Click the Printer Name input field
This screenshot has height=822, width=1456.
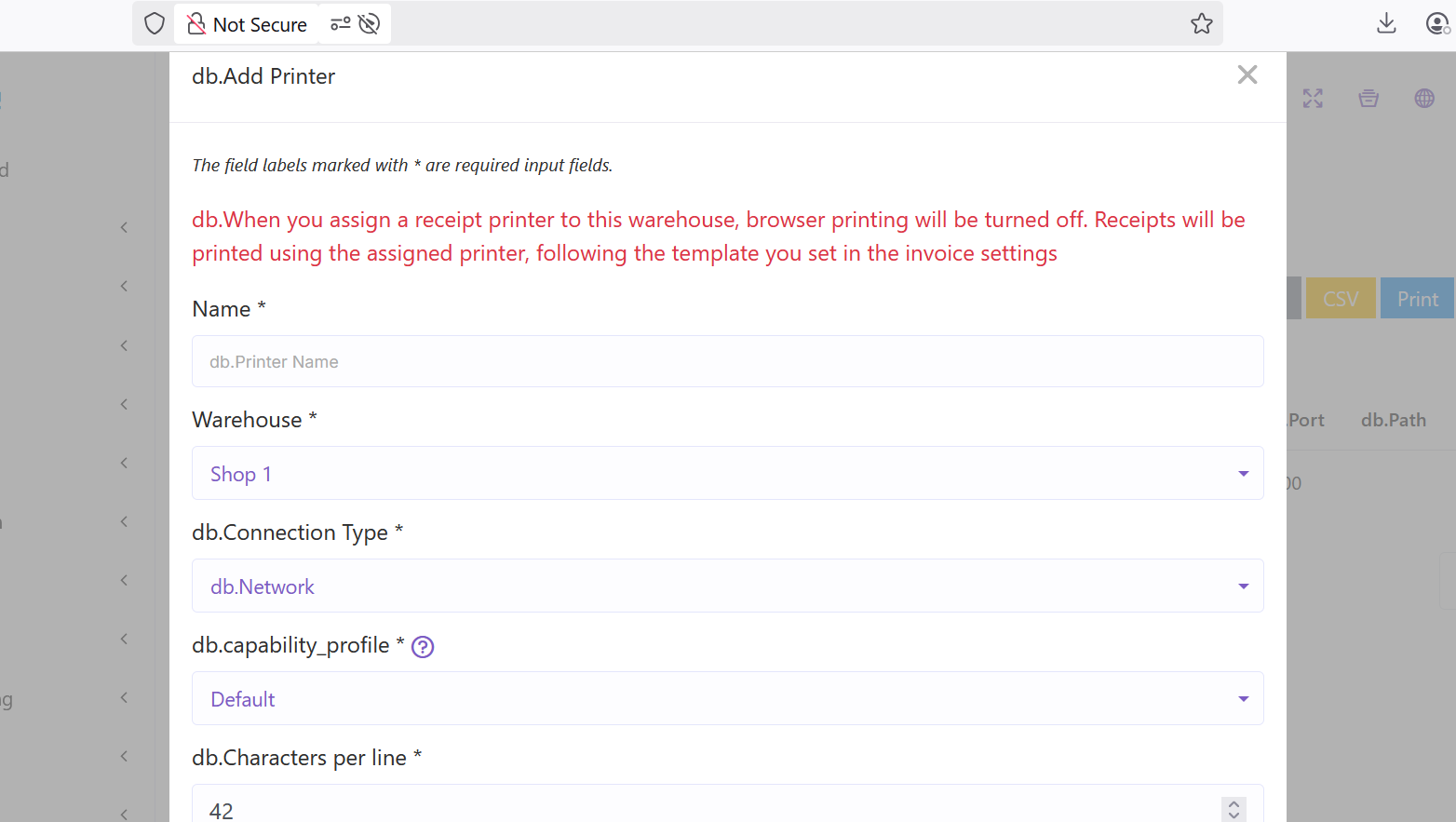(x=727, y=362)
